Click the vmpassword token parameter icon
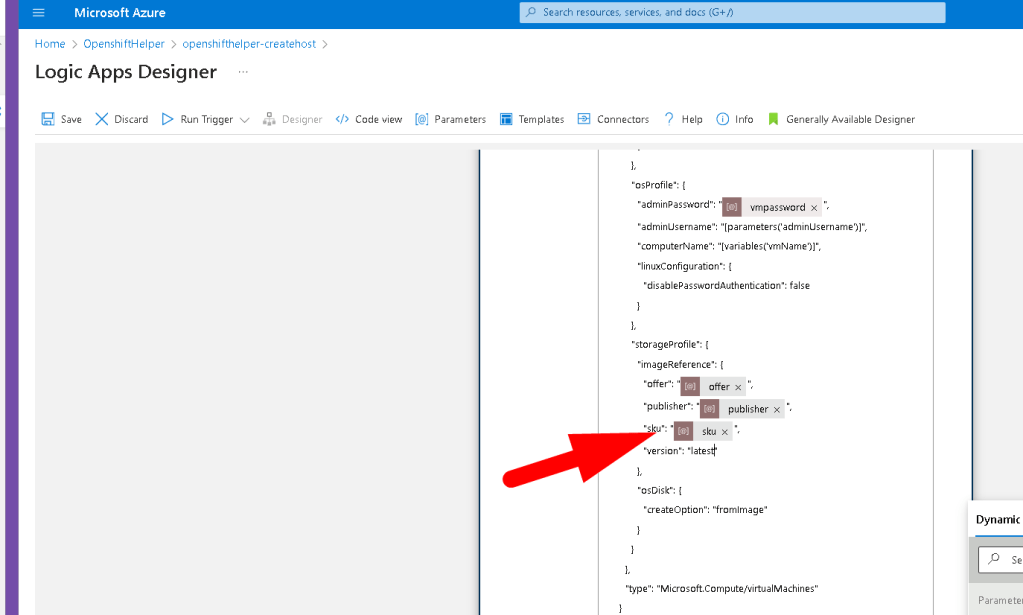Screen dimensions: 1023x615 731,207
